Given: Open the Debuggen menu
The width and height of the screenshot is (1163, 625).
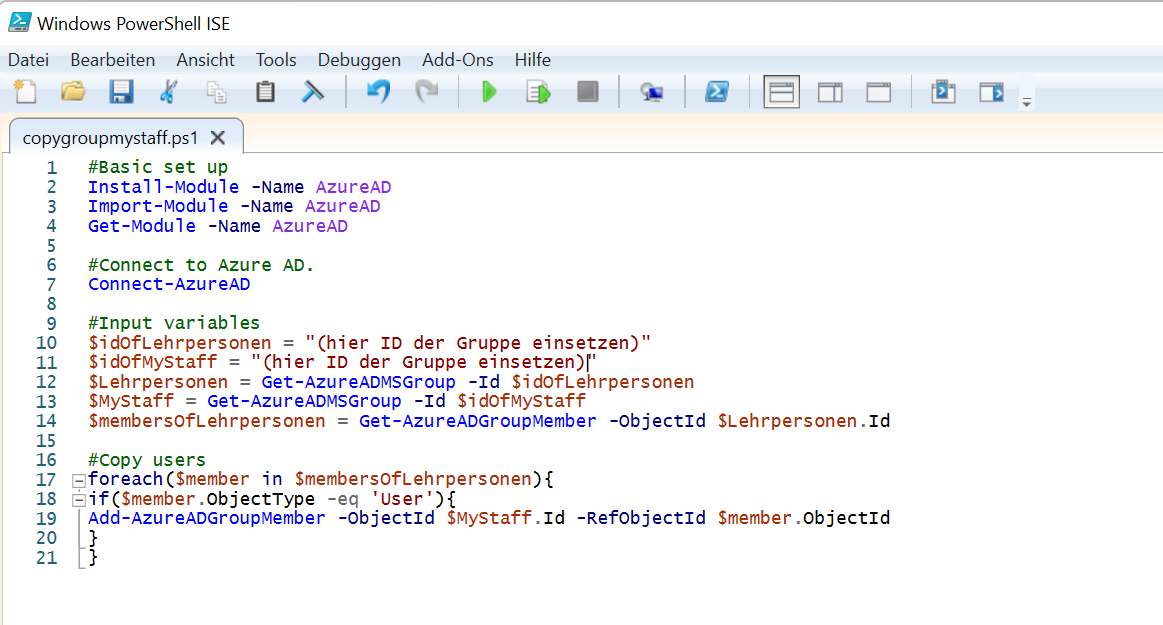Looking at the screenshot, I should coord(359,60).
